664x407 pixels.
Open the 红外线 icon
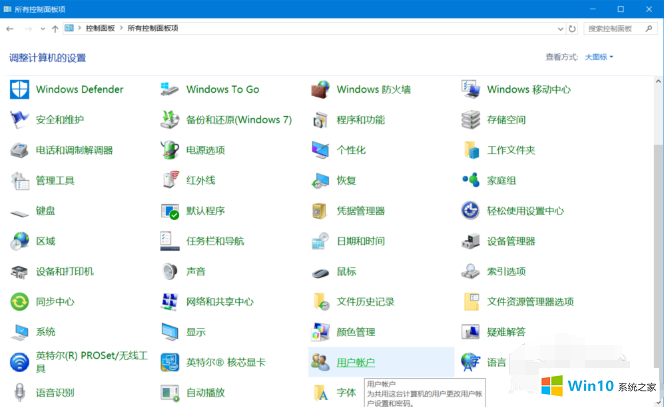[x=170, y=180]
